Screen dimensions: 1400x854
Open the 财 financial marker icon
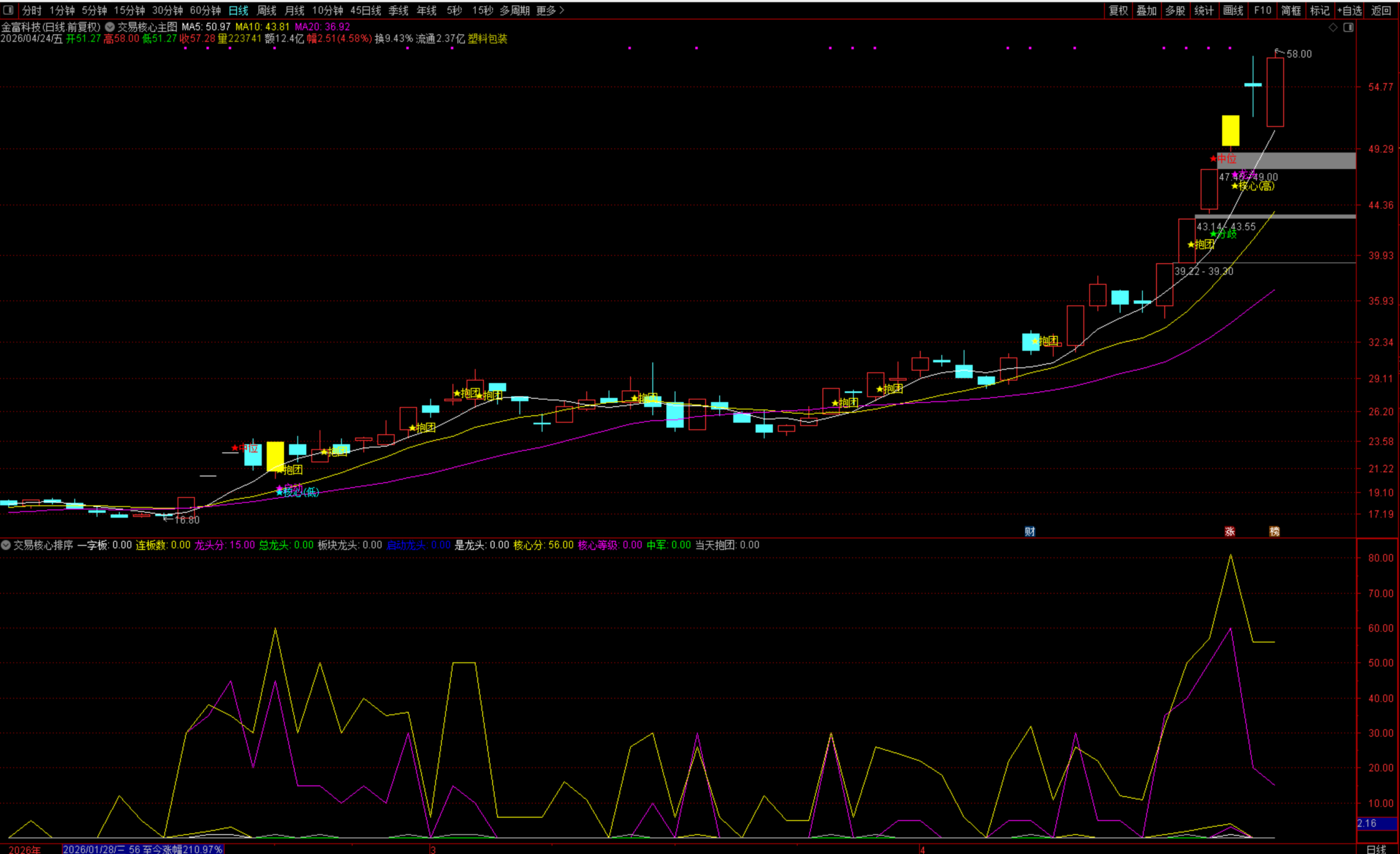tap(1030, 531)
